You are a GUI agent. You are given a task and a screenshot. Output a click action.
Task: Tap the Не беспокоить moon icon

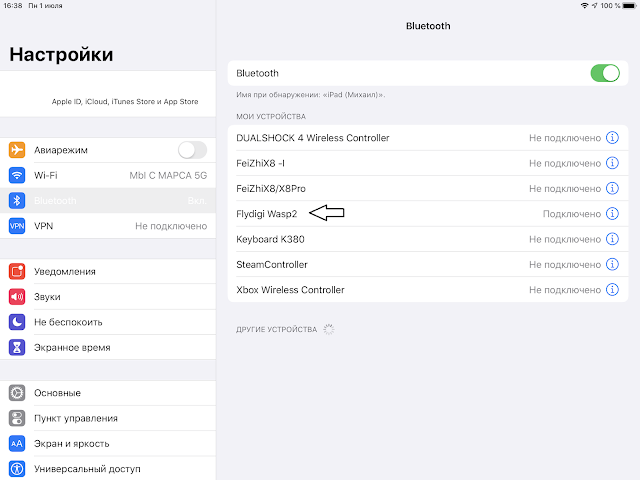17,322
